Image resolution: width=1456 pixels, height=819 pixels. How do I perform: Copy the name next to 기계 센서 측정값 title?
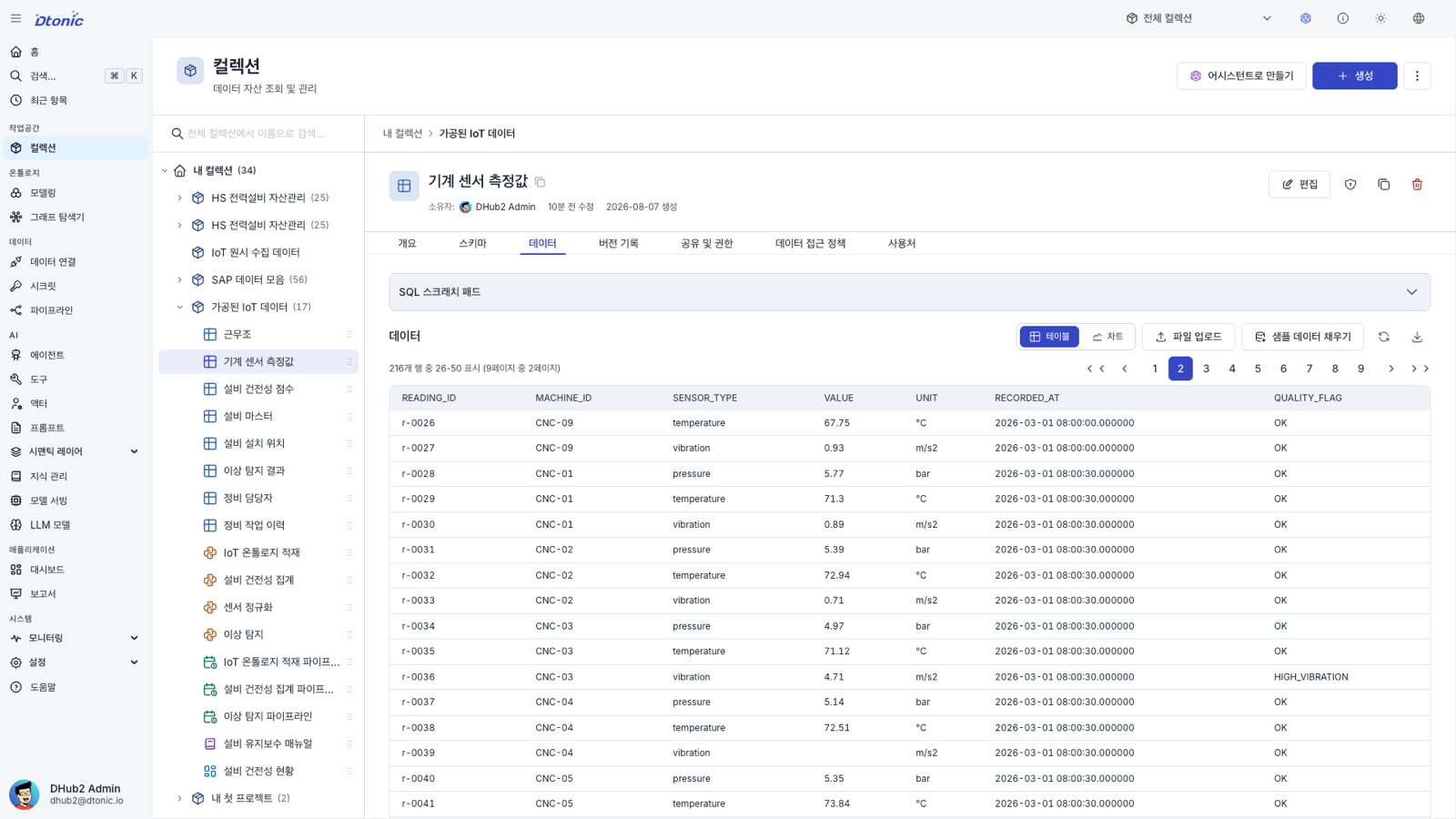point(540,182)
